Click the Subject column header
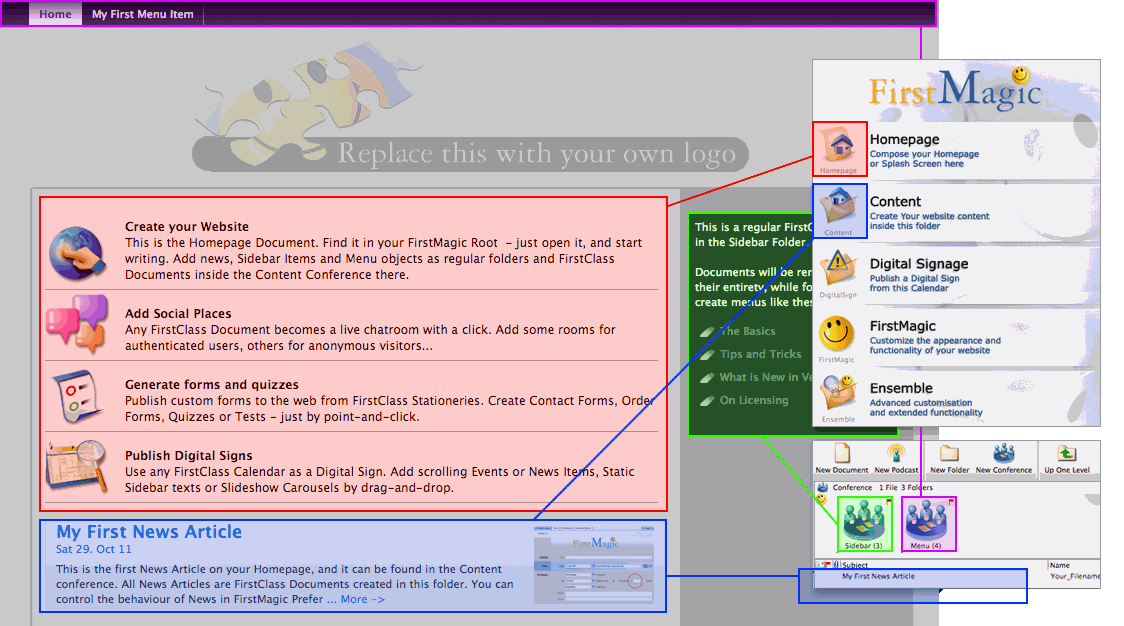This screenshot has width=1124, height=626. click(854, 565)
